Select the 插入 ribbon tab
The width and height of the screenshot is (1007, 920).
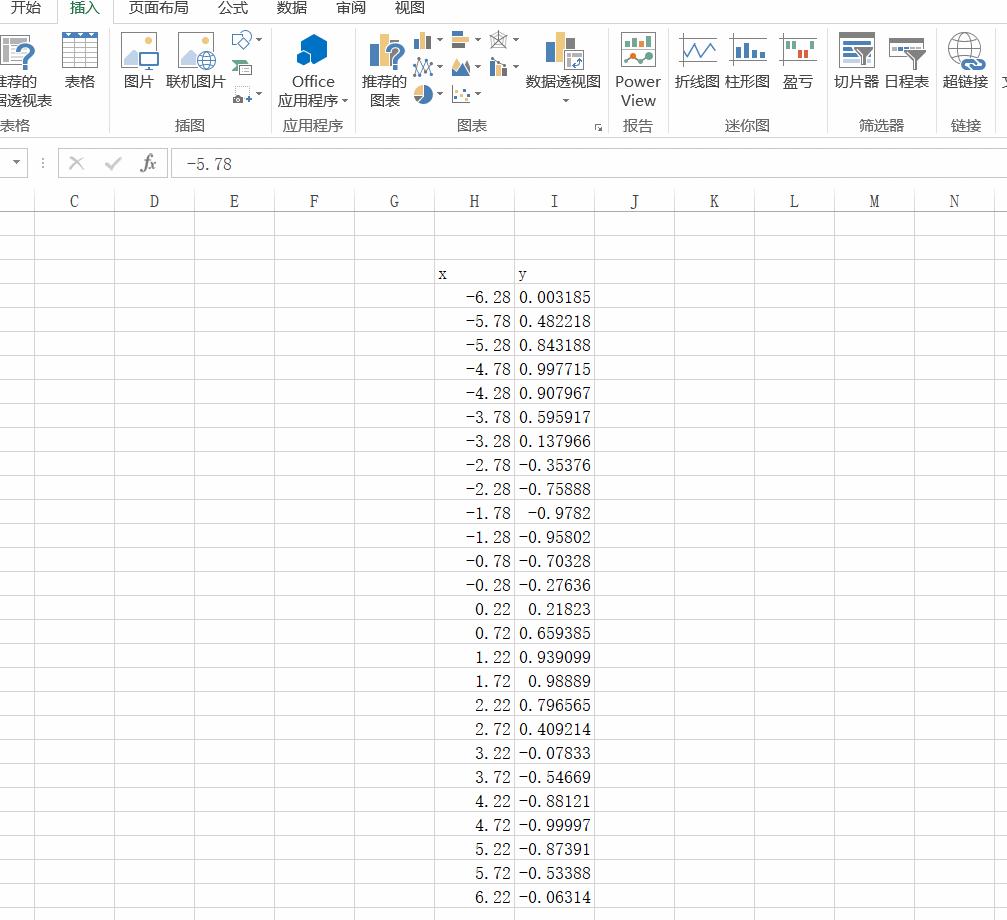(85, 8)
